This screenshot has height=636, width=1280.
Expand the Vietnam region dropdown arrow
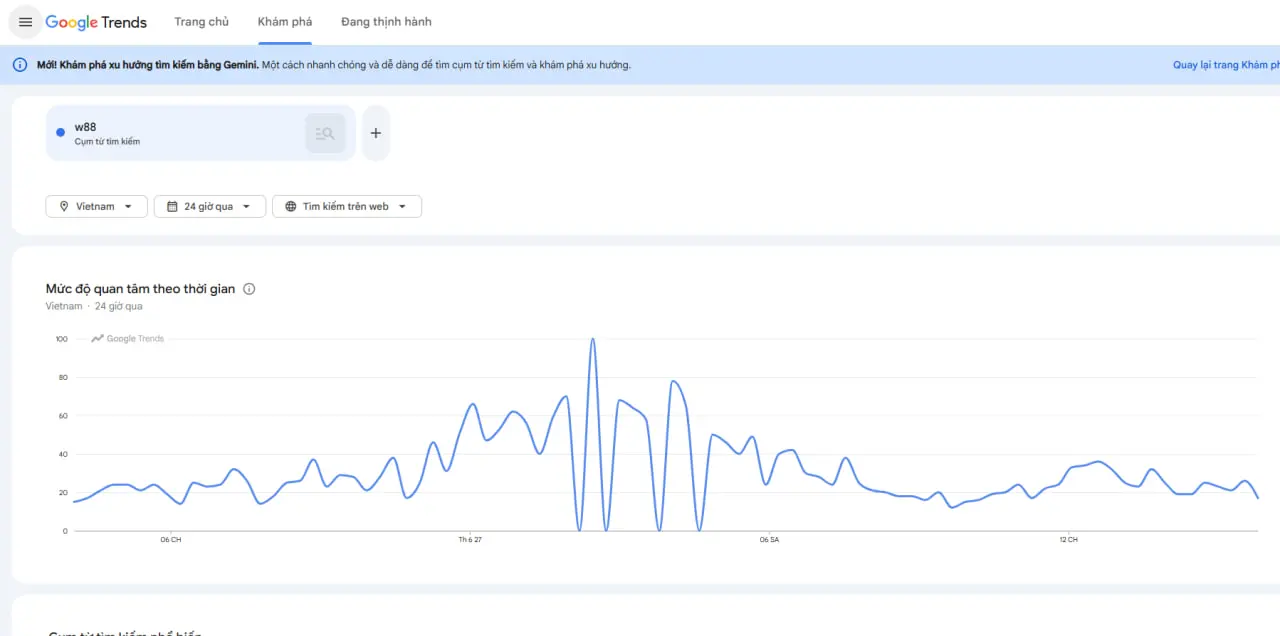coord(128,207)
